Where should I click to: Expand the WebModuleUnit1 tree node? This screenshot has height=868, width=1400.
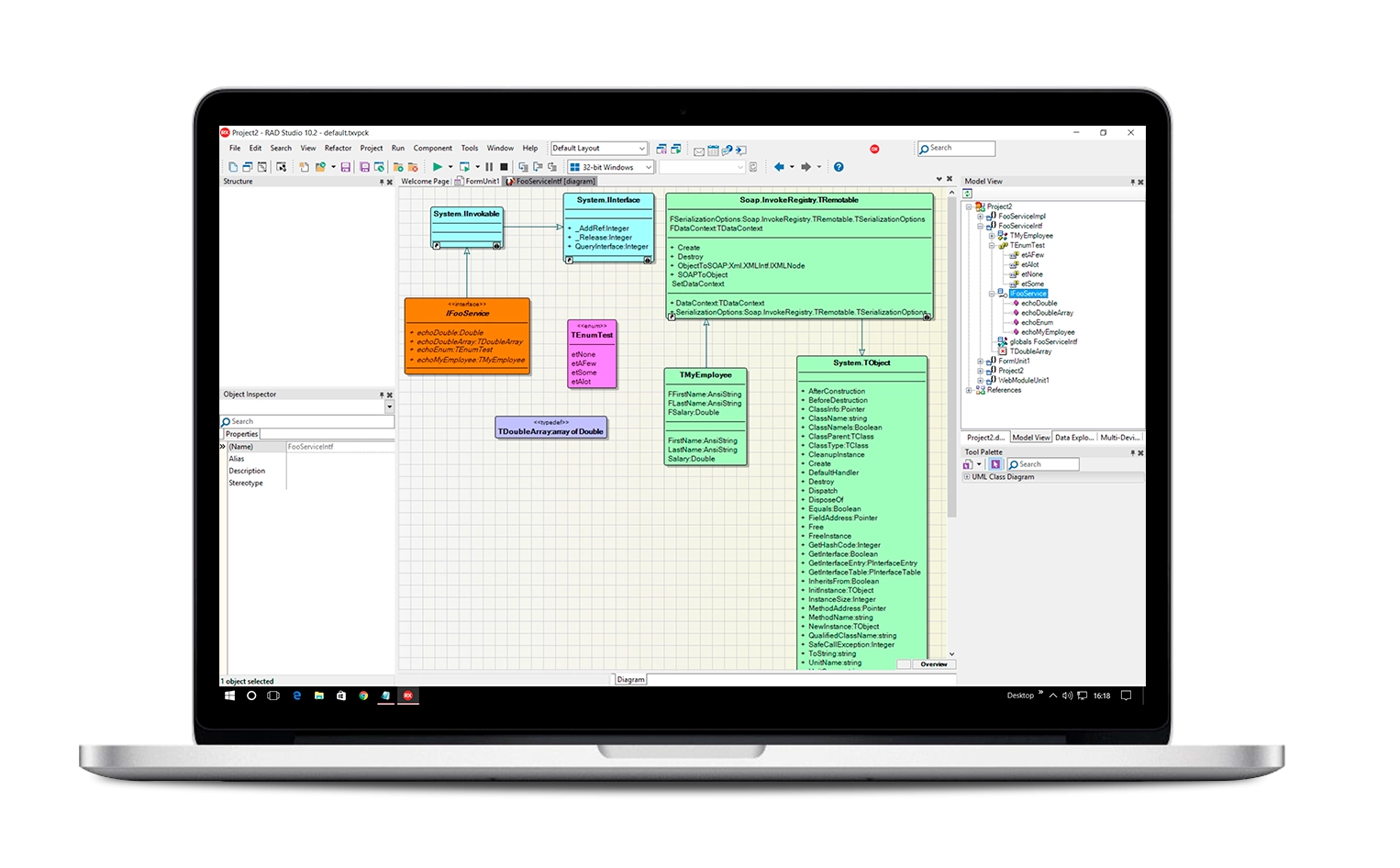click(980, 380)
